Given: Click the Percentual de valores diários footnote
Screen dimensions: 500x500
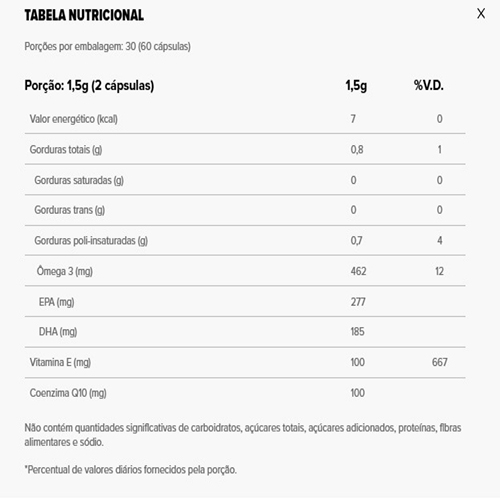Looking at the screenshot, I should (130, 470).
